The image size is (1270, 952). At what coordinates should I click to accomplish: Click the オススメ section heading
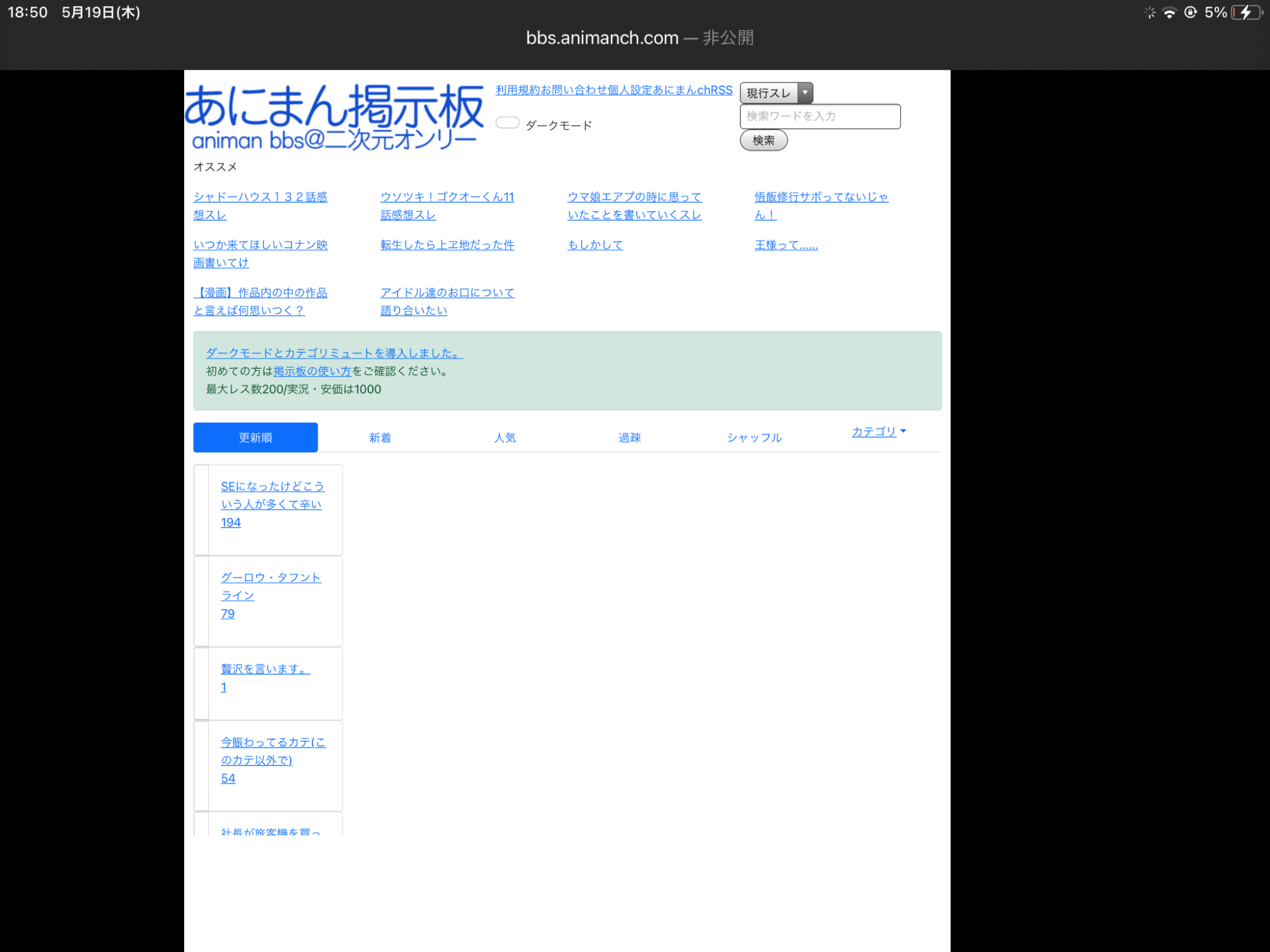(215, 167)
